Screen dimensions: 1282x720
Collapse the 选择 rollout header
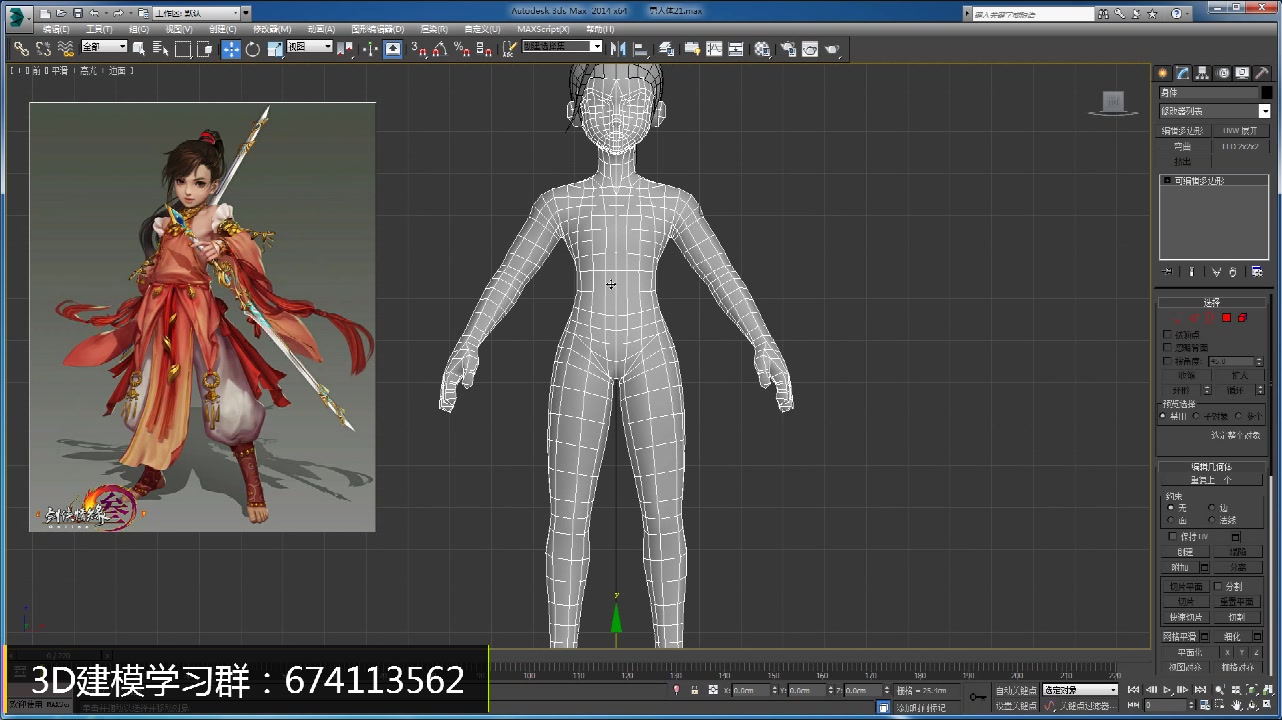1214,302
